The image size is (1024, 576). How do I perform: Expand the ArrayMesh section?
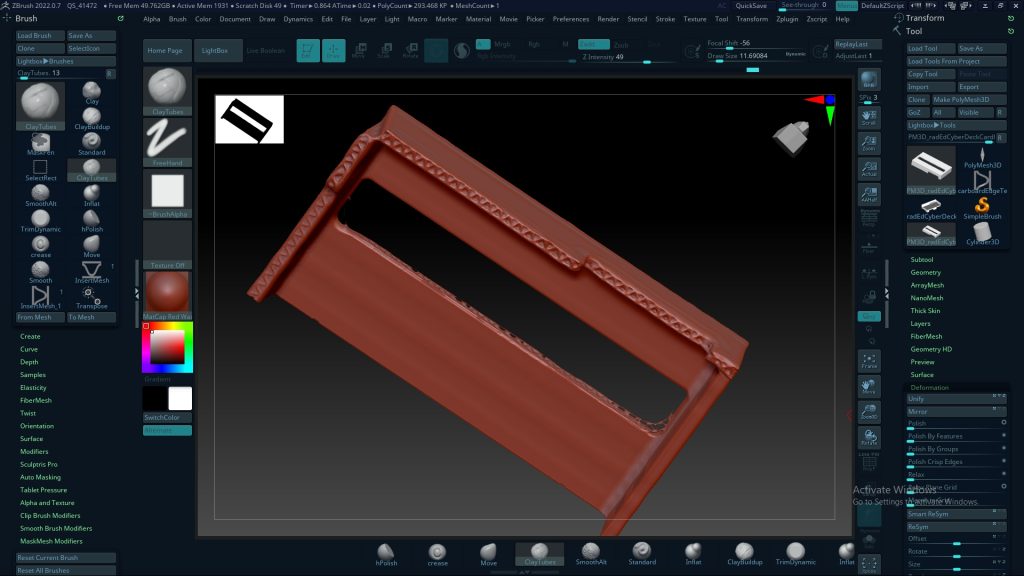[927, 285]
